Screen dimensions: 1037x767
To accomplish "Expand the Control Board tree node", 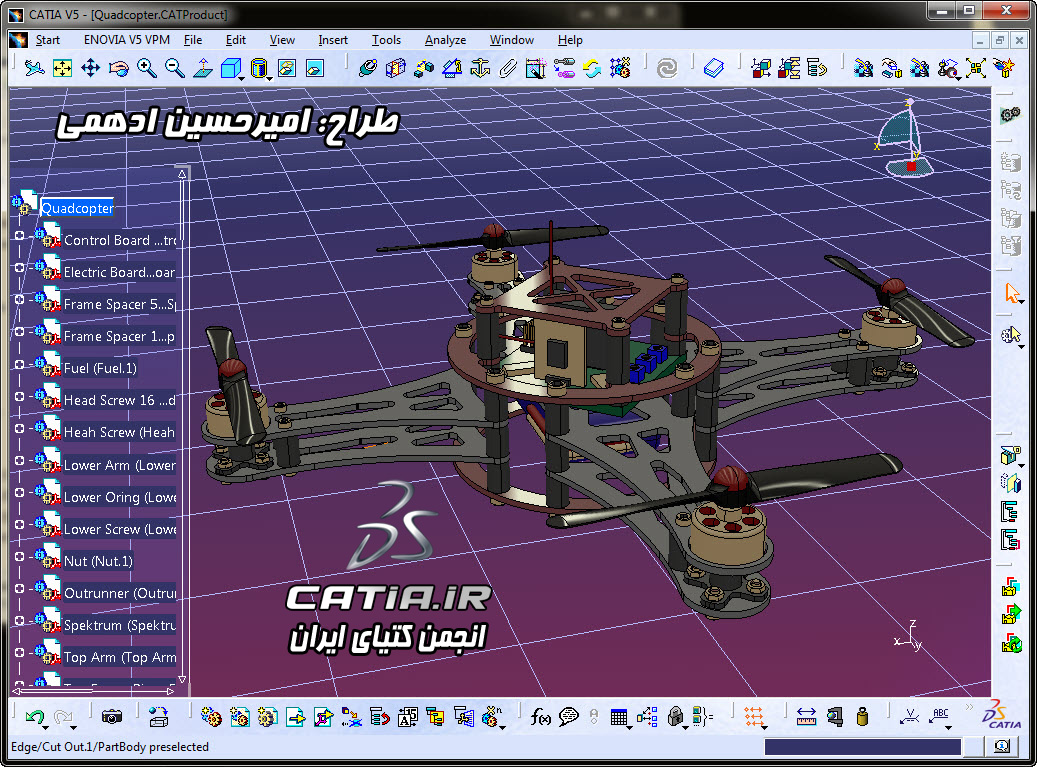I will pos(19,235).
